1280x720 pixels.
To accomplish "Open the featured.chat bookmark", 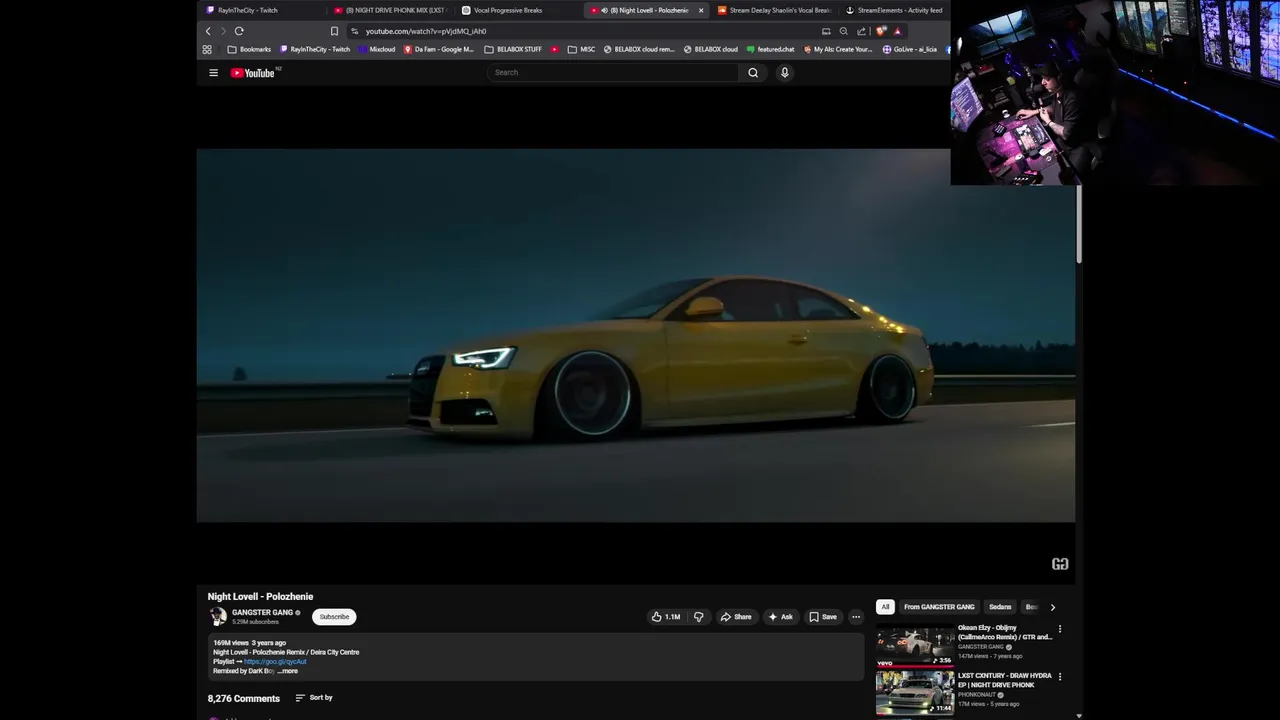I will coord(770,49).
